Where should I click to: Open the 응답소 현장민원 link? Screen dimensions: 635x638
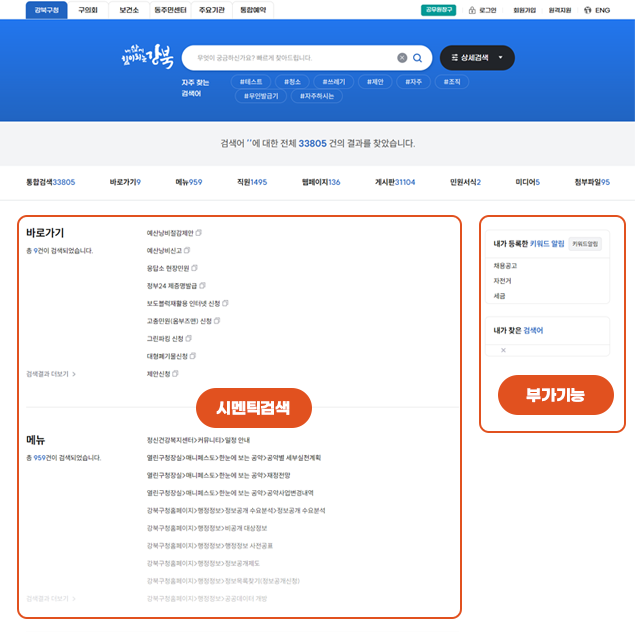coord(167,268)
